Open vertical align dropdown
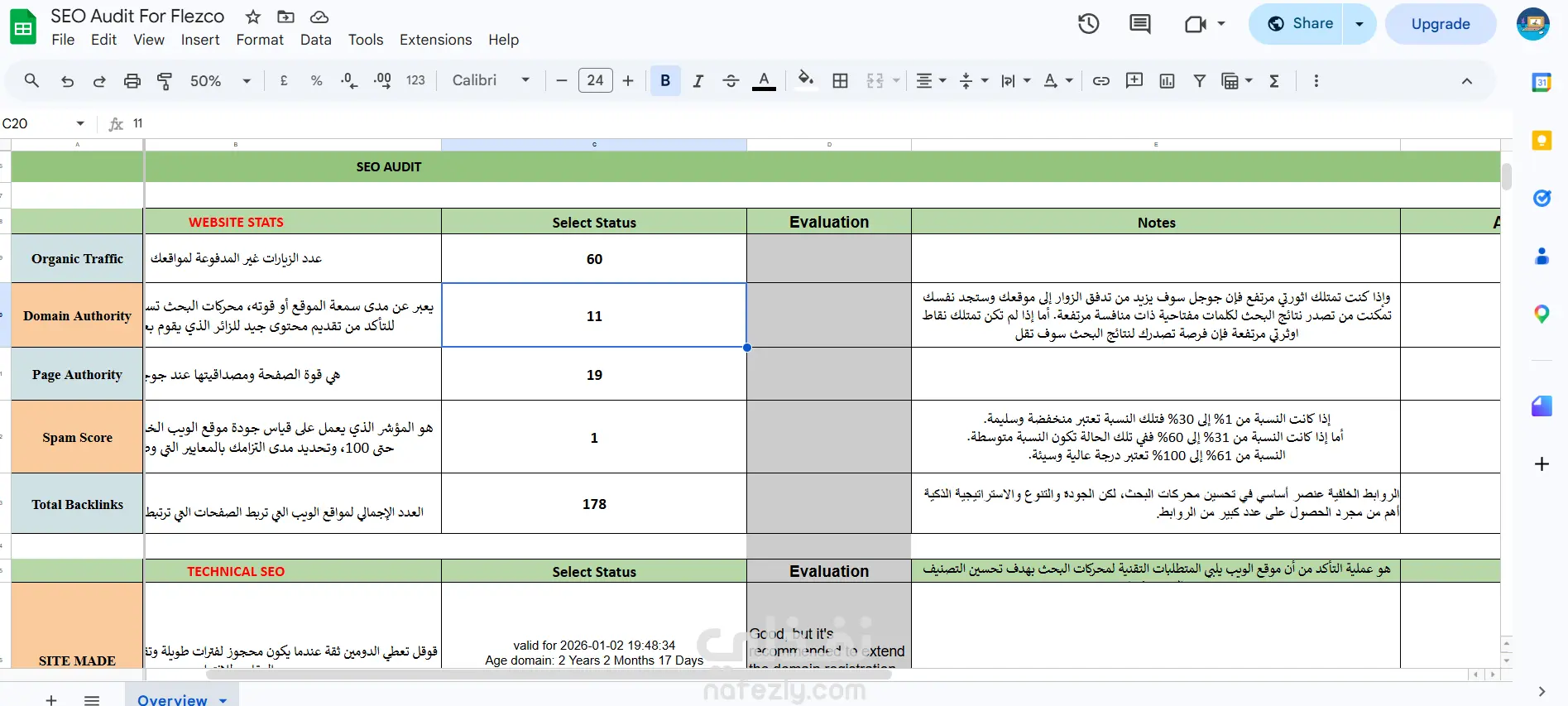The height and width of the screenshot is (706, 1568). coord(973,80)
